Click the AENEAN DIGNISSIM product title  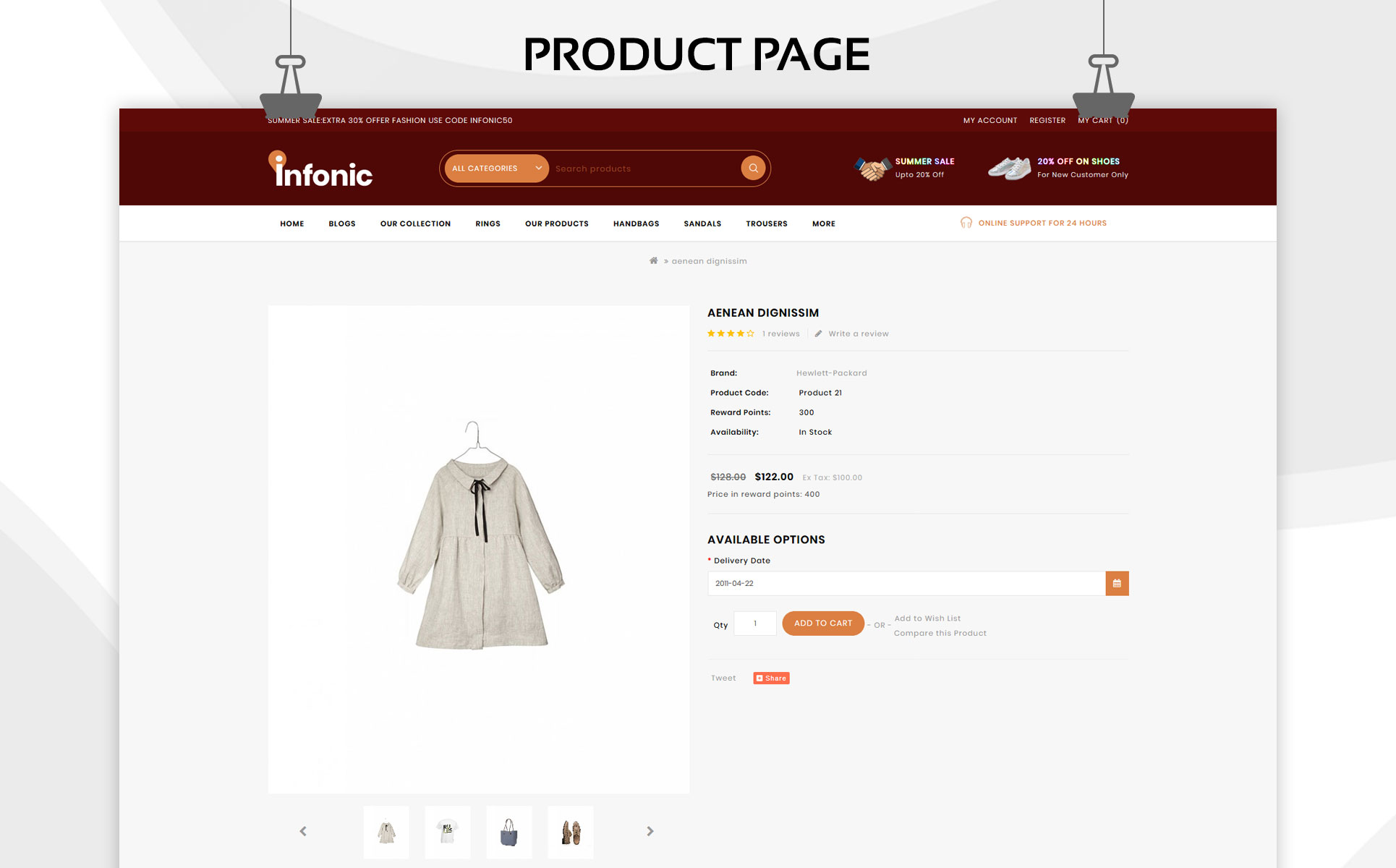[763, 312]
